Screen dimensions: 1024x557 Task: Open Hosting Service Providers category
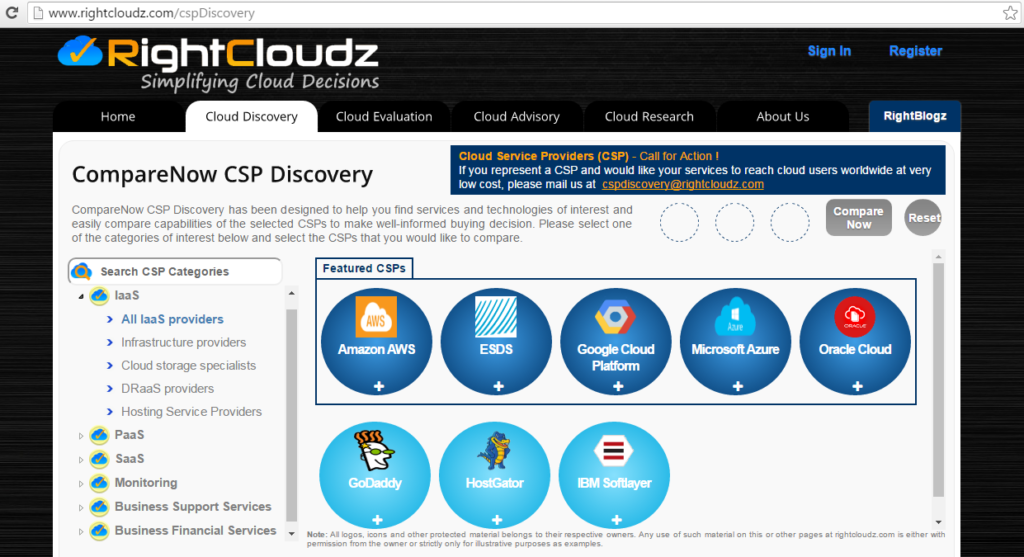(191, 411)
